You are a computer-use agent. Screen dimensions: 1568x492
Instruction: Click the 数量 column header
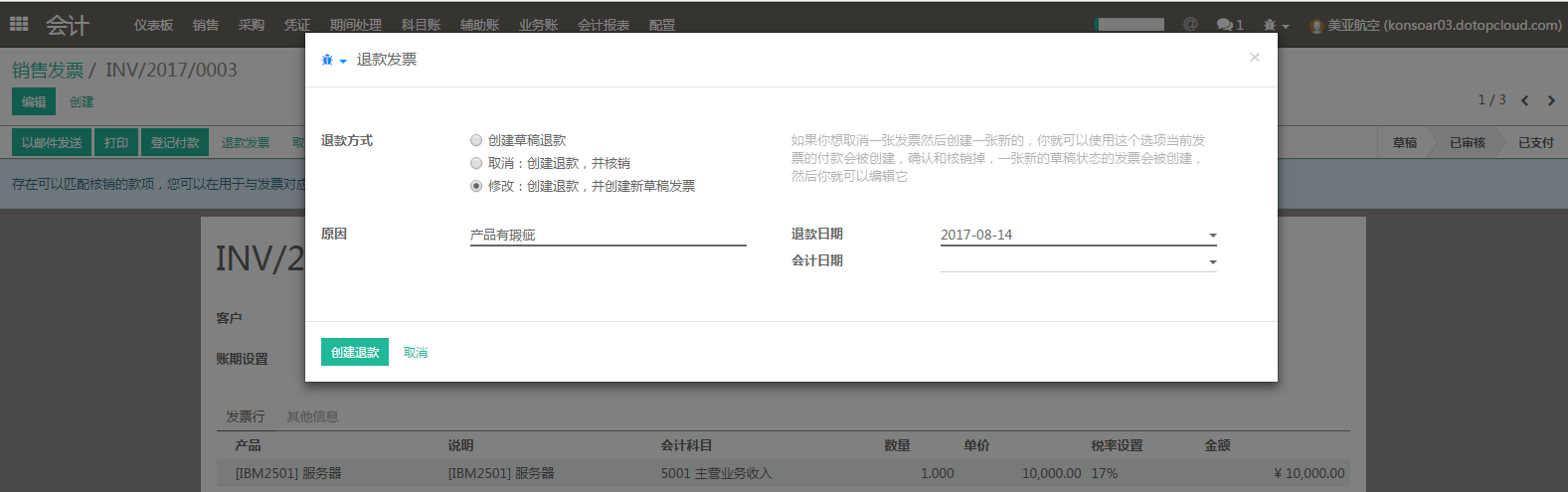[x=897, y=445]
